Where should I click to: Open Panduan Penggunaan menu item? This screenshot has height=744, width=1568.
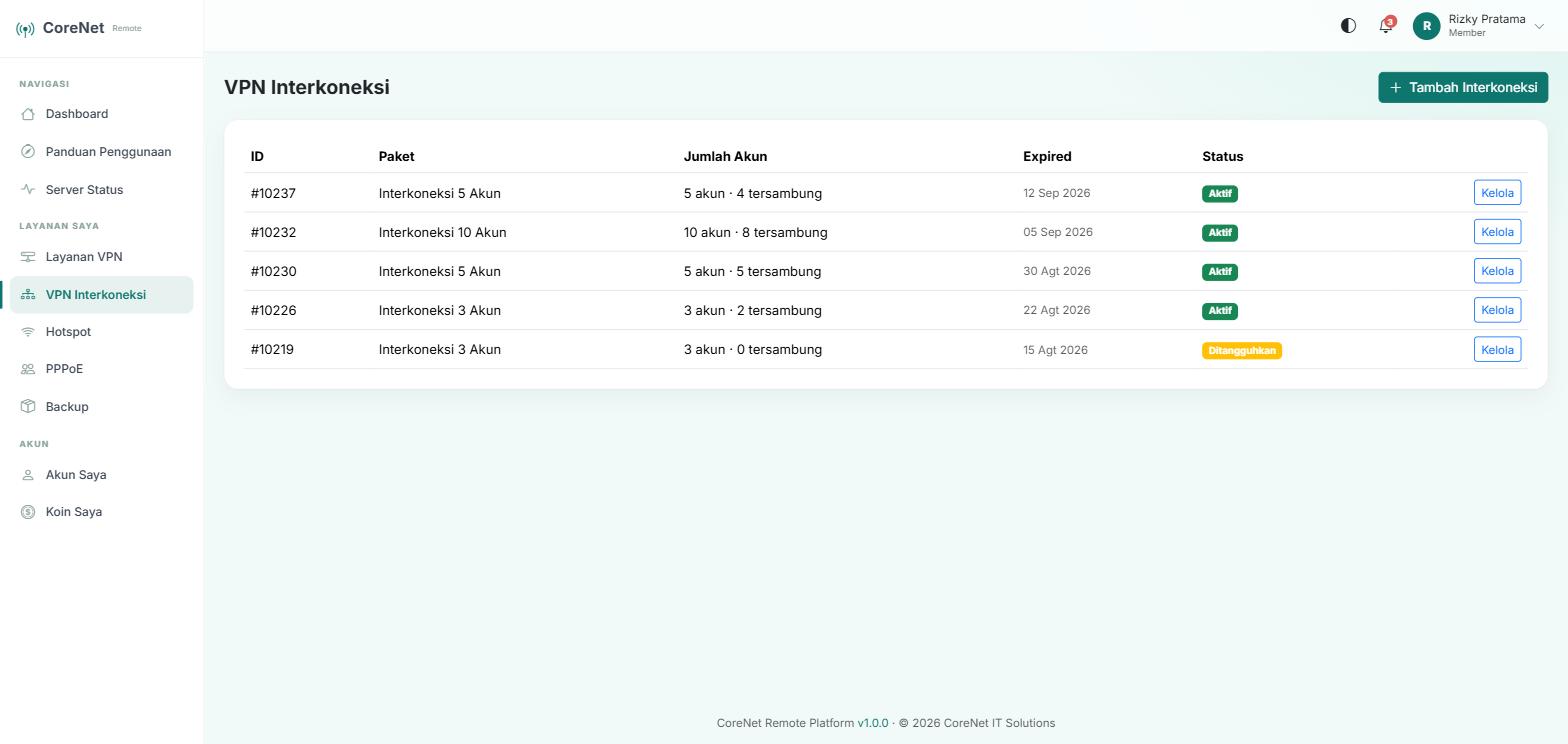101,152
